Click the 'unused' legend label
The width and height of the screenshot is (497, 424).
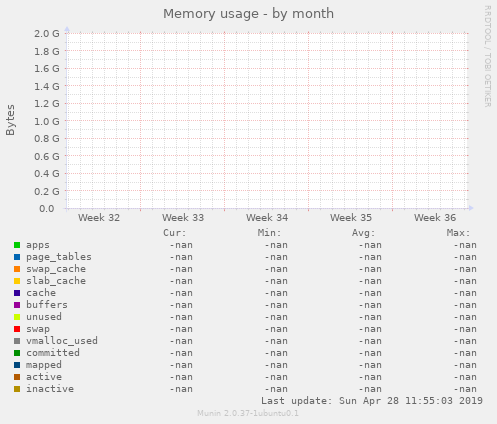(44, 317)
